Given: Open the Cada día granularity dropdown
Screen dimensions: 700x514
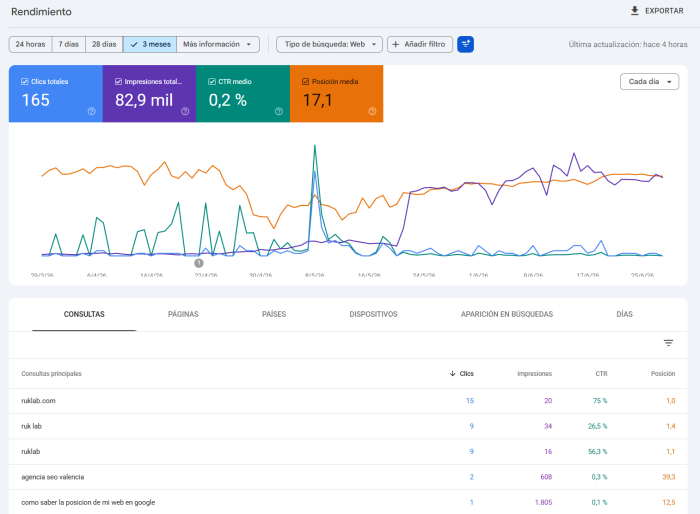Looking at the screenshot, I should tap(650, 82).
